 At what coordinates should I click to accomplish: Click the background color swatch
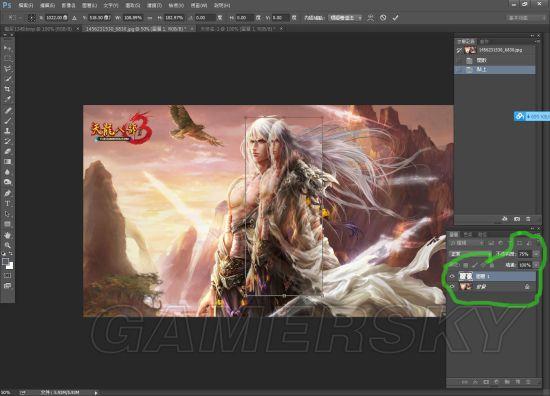click(x=10, y=266)
